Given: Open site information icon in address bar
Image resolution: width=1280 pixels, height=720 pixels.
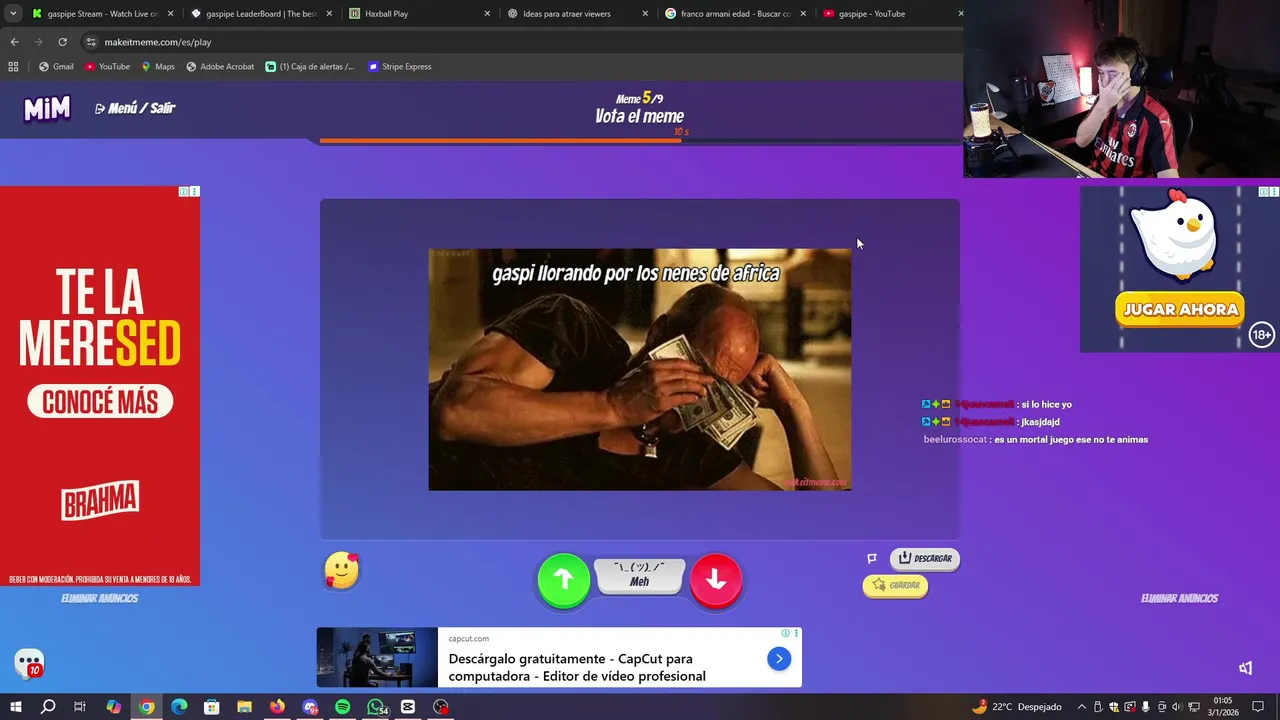Looking at the screenshot, I should click(91, 42).
